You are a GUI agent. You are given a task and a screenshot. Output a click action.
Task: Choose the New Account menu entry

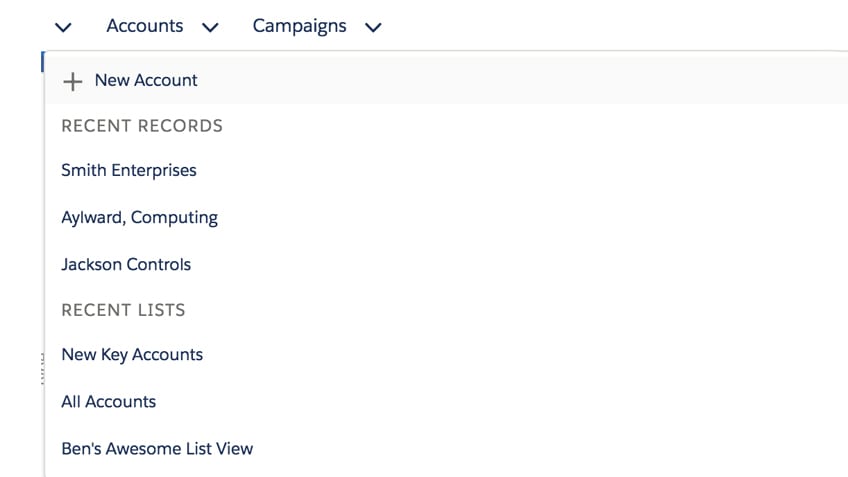click(x=146, y=80)
